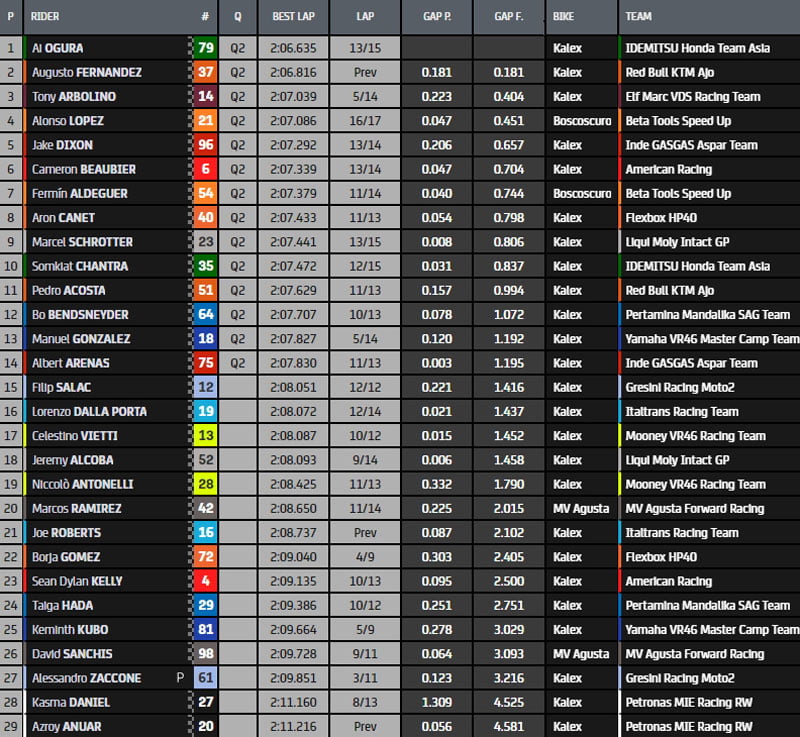Click the orange number 37 badge for Fernandez
Image resolution: width=800 pixels, height=737 pixels.
[204, 72]
